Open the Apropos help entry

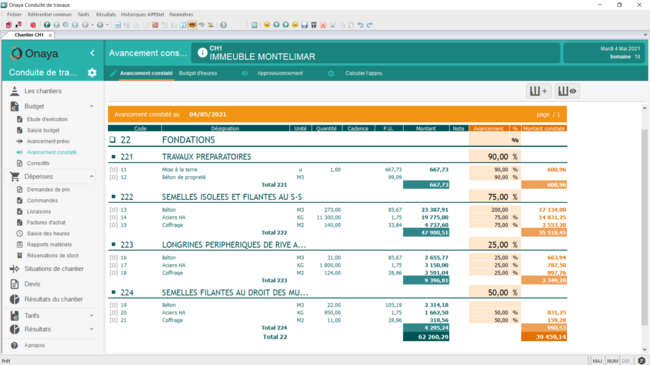tap(34, 345)
